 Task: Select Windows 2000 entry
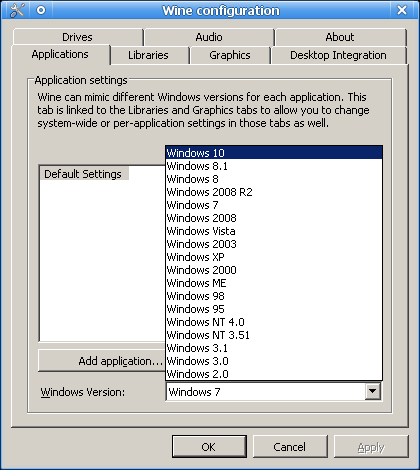click(274, 270)
